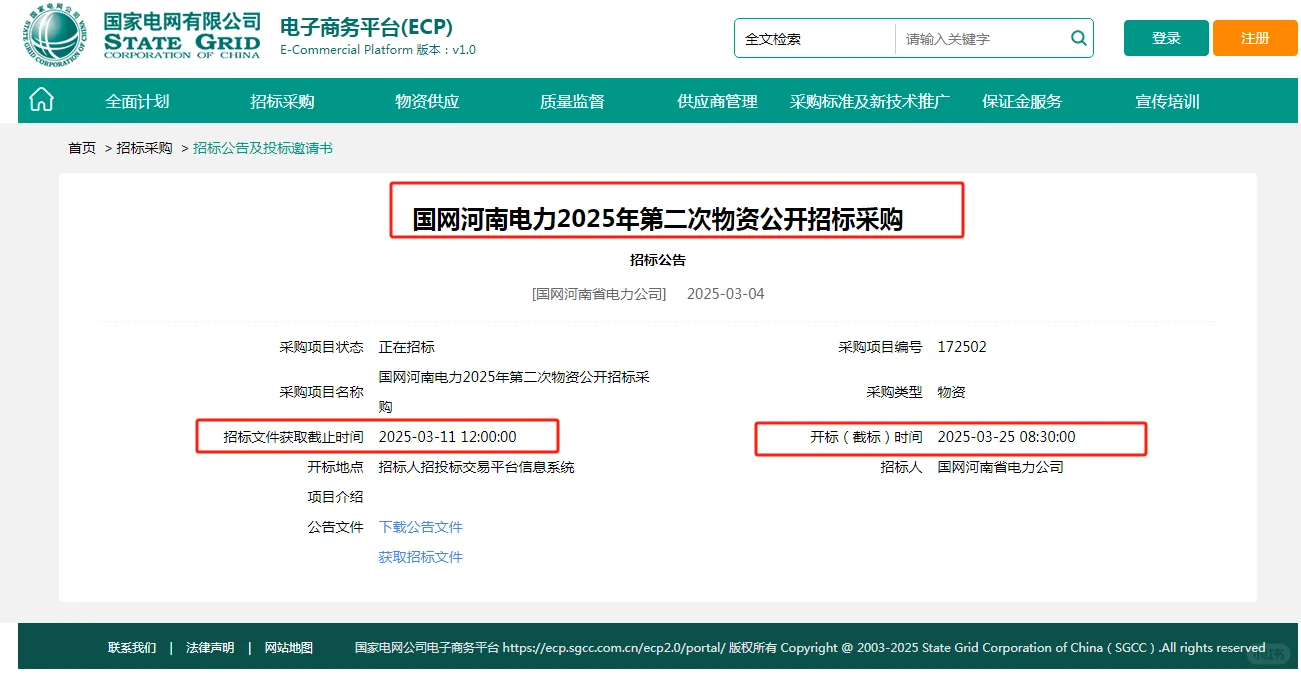Click the 登录 button
Image resolution: width=1301 pixels, height=675 pixels.
coord(1166,38)
